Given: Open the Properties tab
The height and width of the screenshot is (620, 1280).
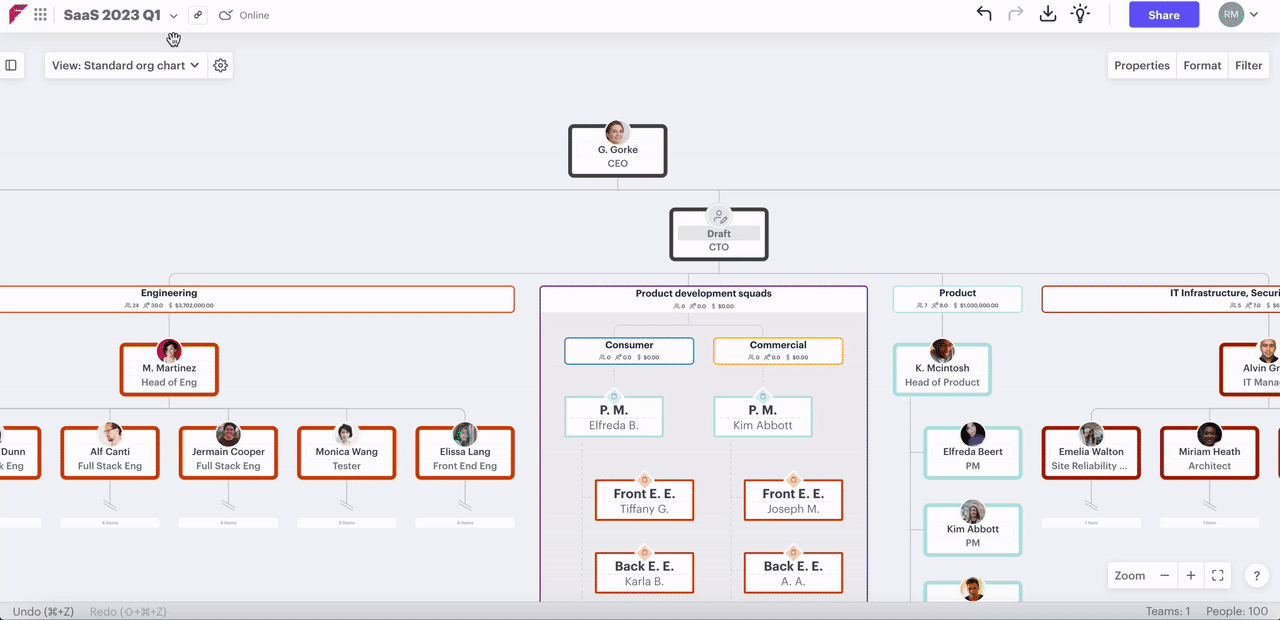Looking at the screenshot, I should pos(1141,65).
